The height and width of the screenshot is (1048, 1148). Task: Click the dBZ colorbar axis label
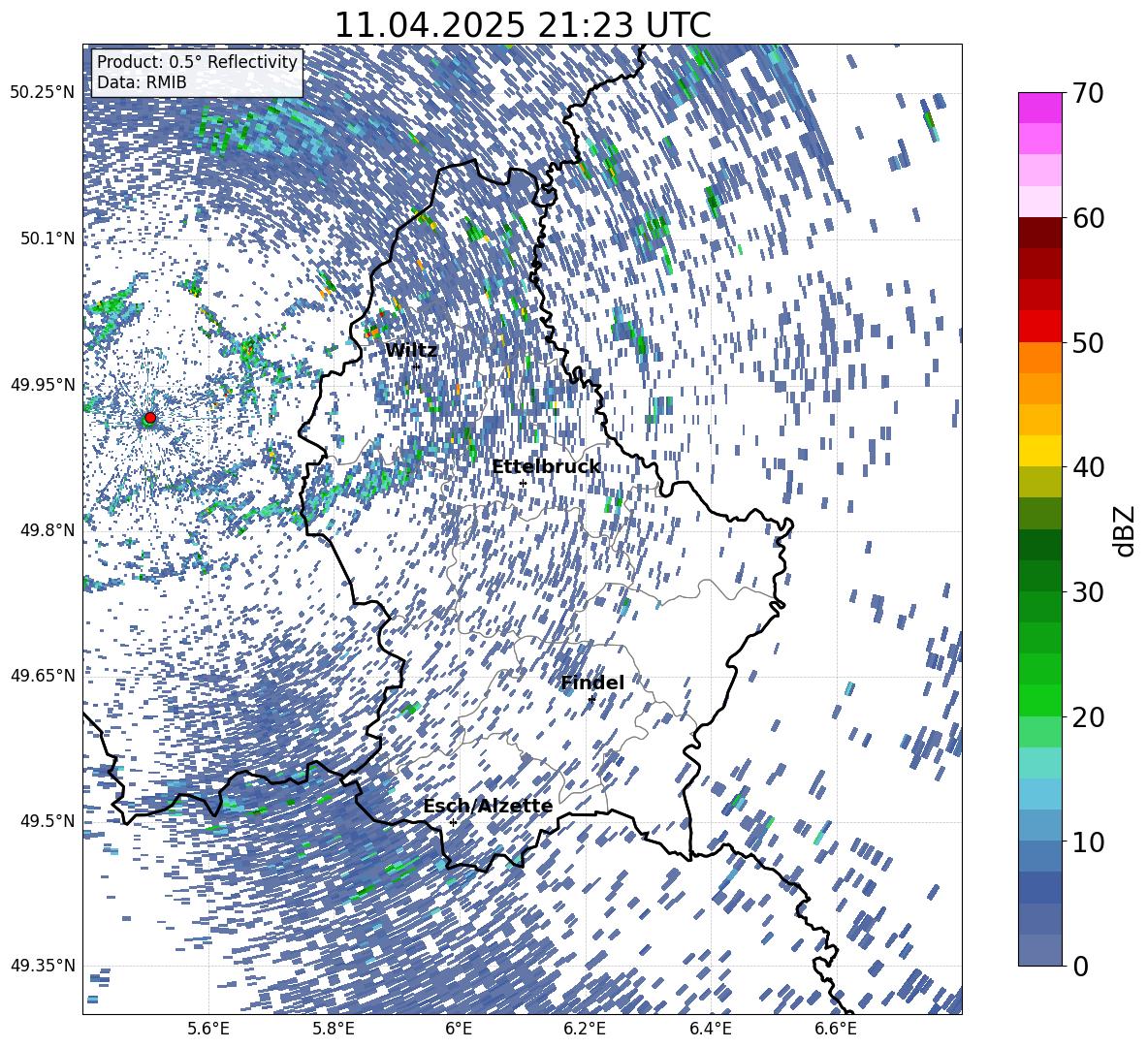coord(1126,530)
